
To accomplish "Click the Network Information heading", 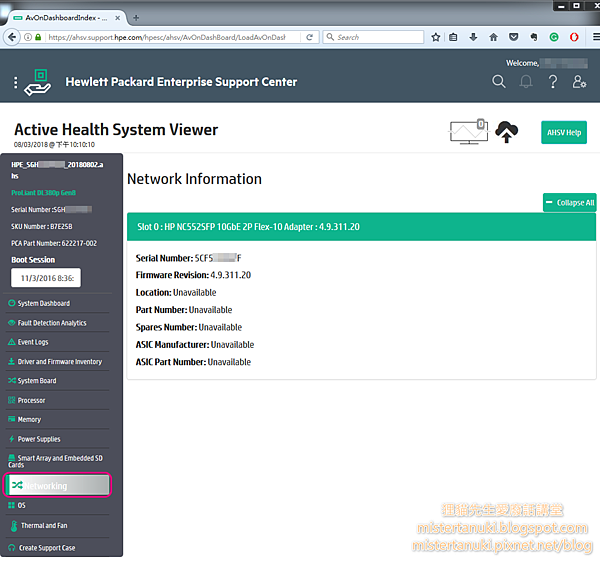I will click(194, 179).
